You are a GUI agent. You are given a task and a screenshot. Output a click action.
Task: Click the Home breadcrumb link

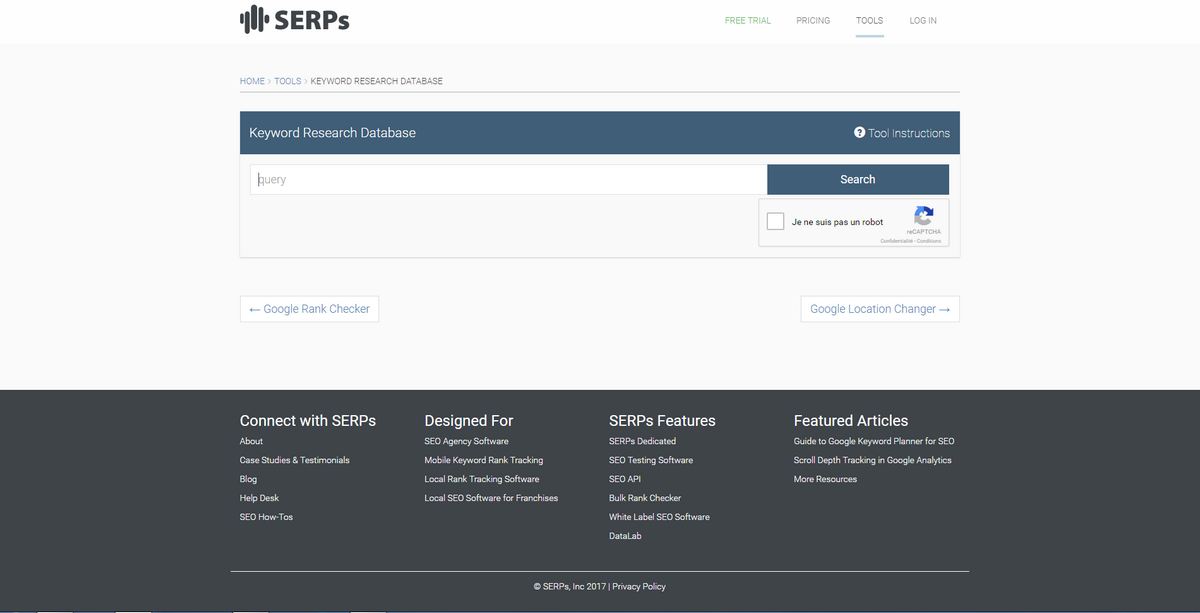(252, 81)
